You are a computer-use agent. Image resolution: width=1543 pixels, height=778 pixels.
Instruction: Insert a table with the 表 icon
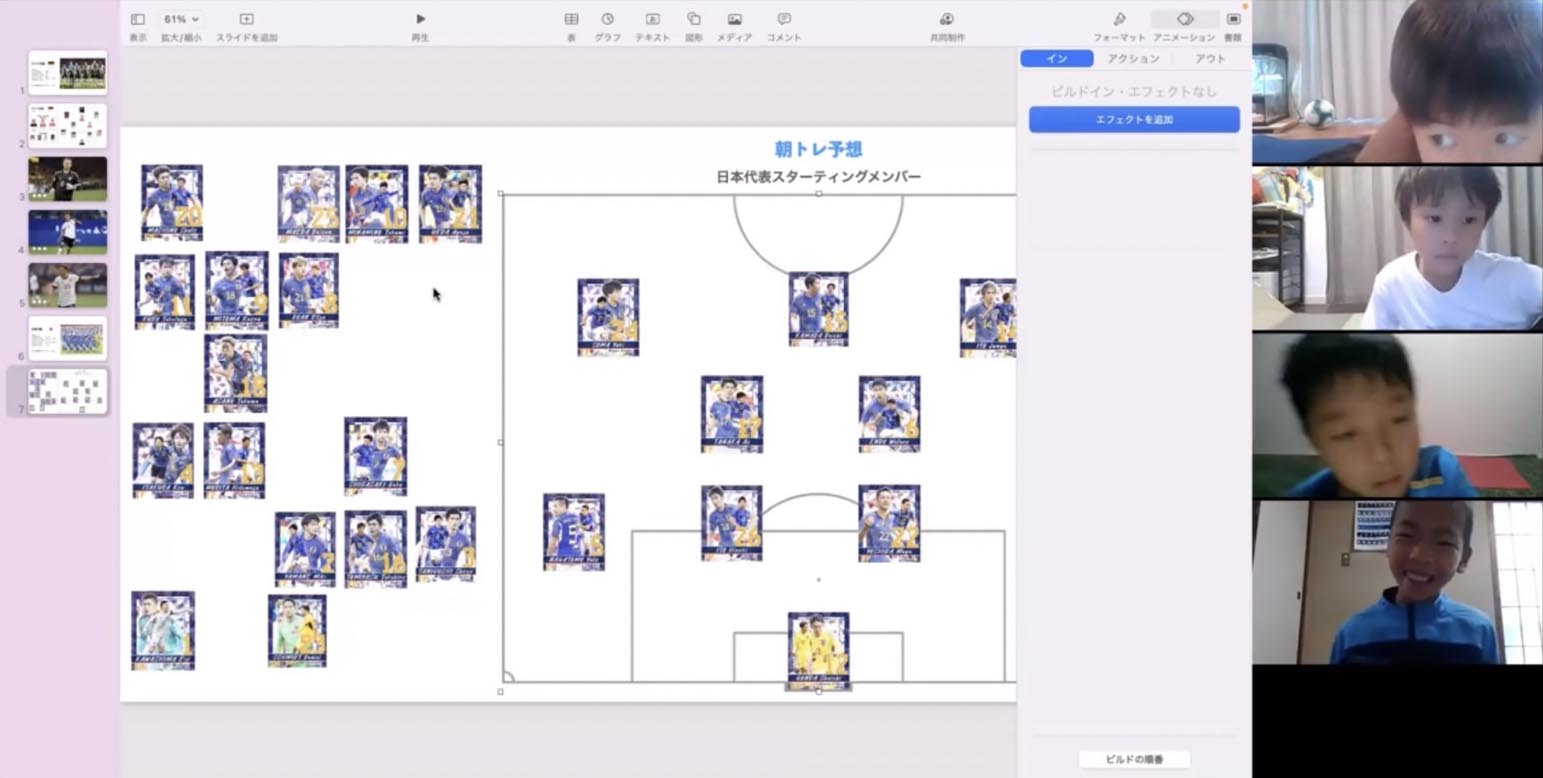(571, 19)
